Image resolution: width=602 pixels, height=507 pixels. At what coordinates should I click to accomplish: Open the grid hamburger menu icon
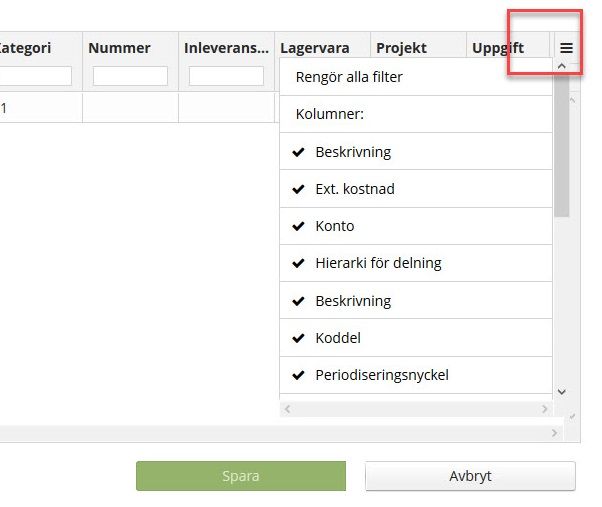pyautogui.click(x=566, y=48)
